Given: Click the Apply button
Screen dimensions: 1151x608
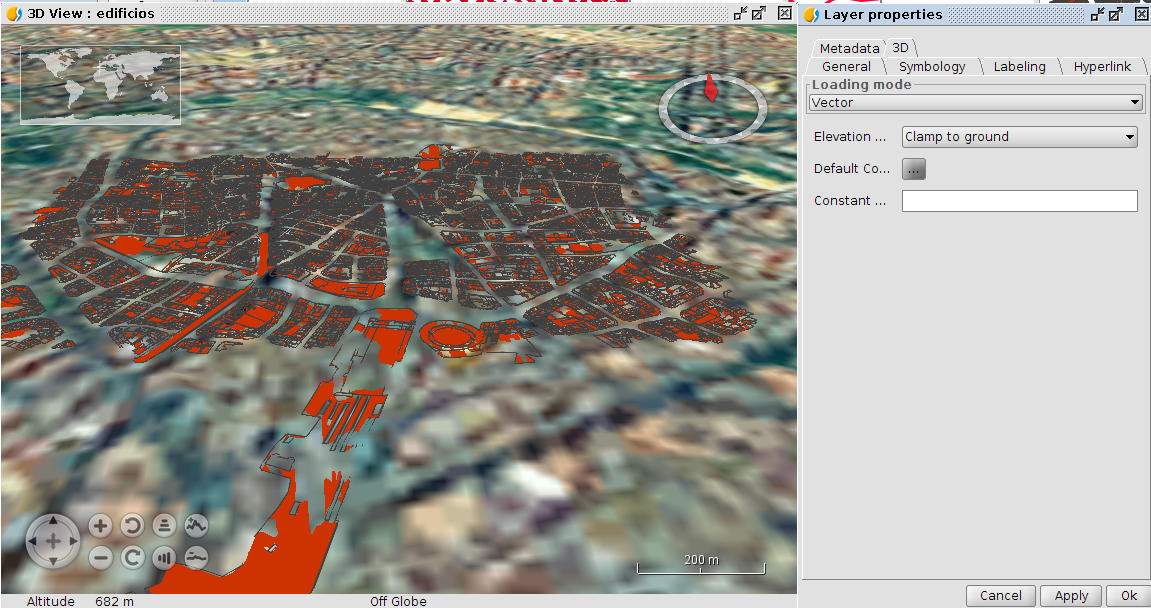Looking at the screenshot, I should pos(1071,596).
